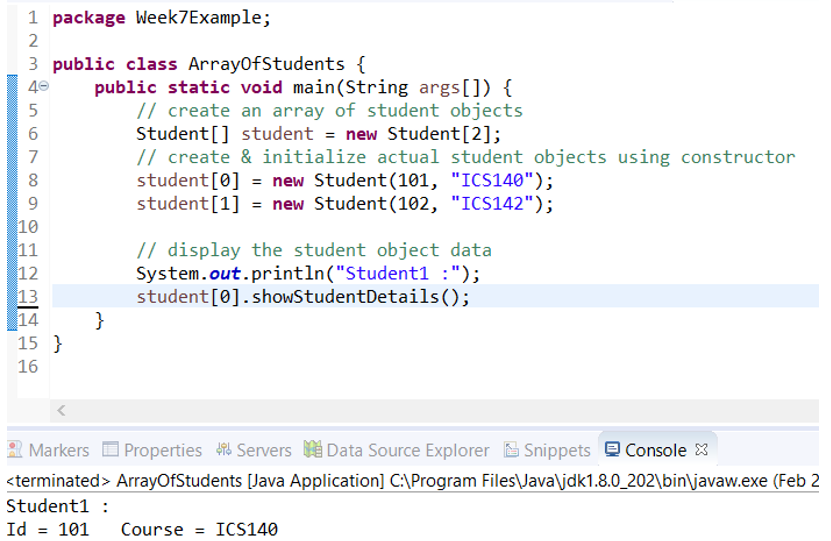Viewport: 831px width, 541px height.
Task: Click the Data Source Explorer icon
Action: tap(313, 449)
